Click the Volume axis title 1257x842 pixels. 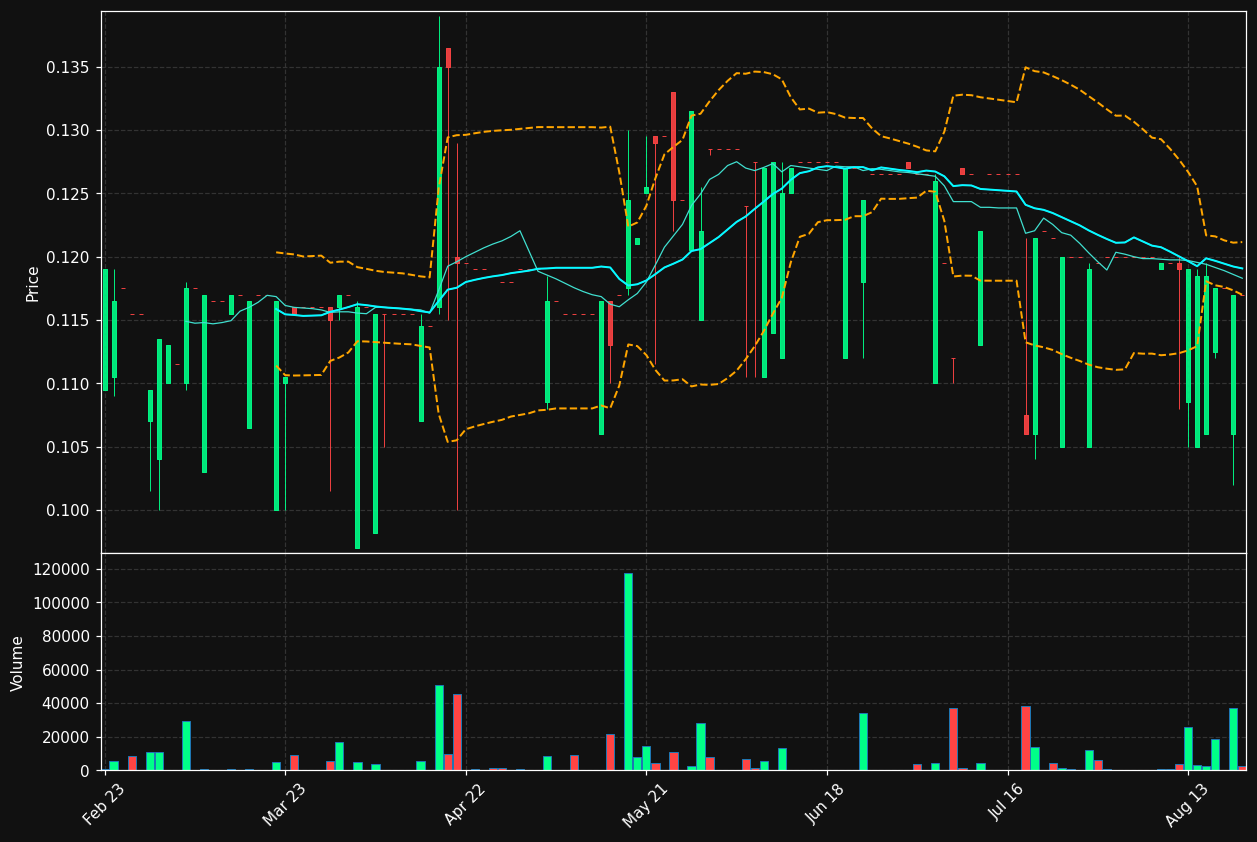[x=18, y=663]
